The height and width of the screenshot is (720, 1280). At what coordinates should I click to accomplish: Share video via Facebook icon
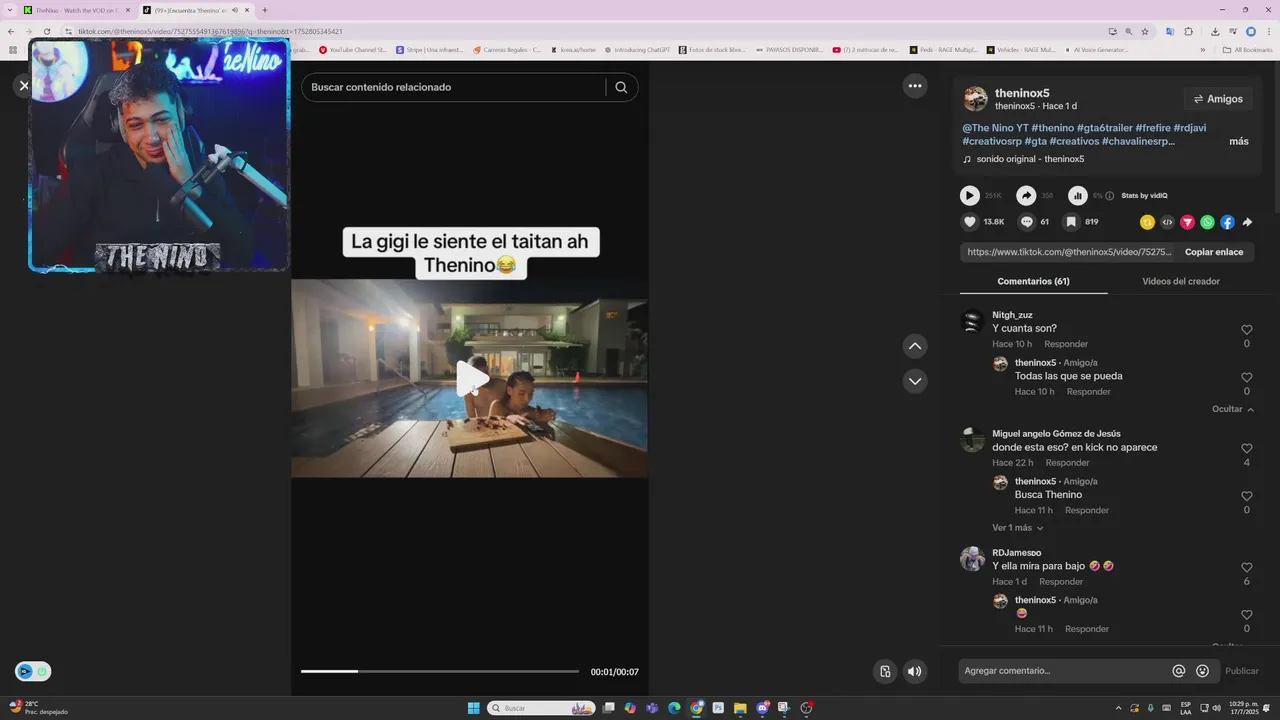(x=1227, y=222)
